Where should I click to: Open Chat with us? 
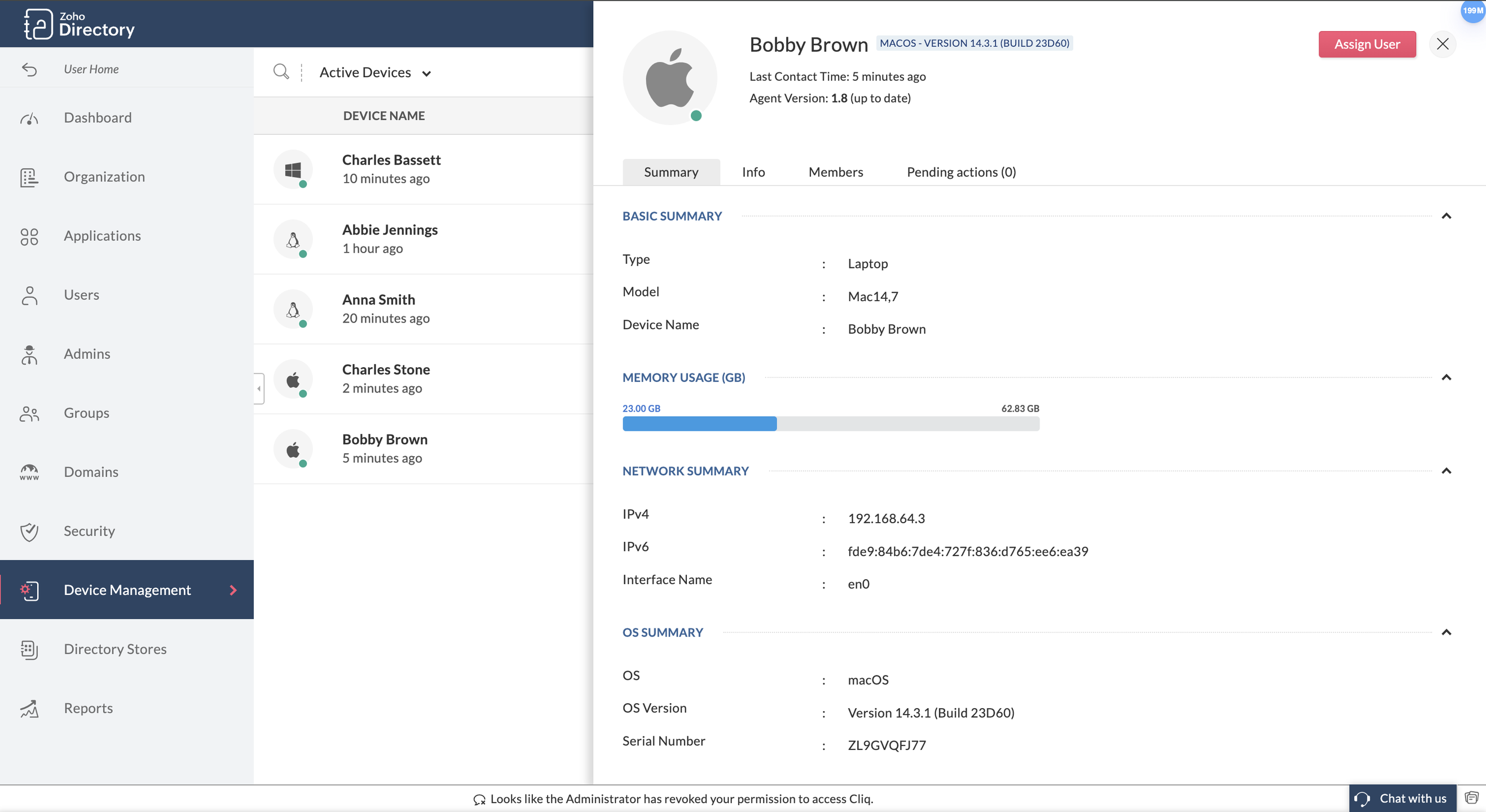click(x=1403, y=798)
